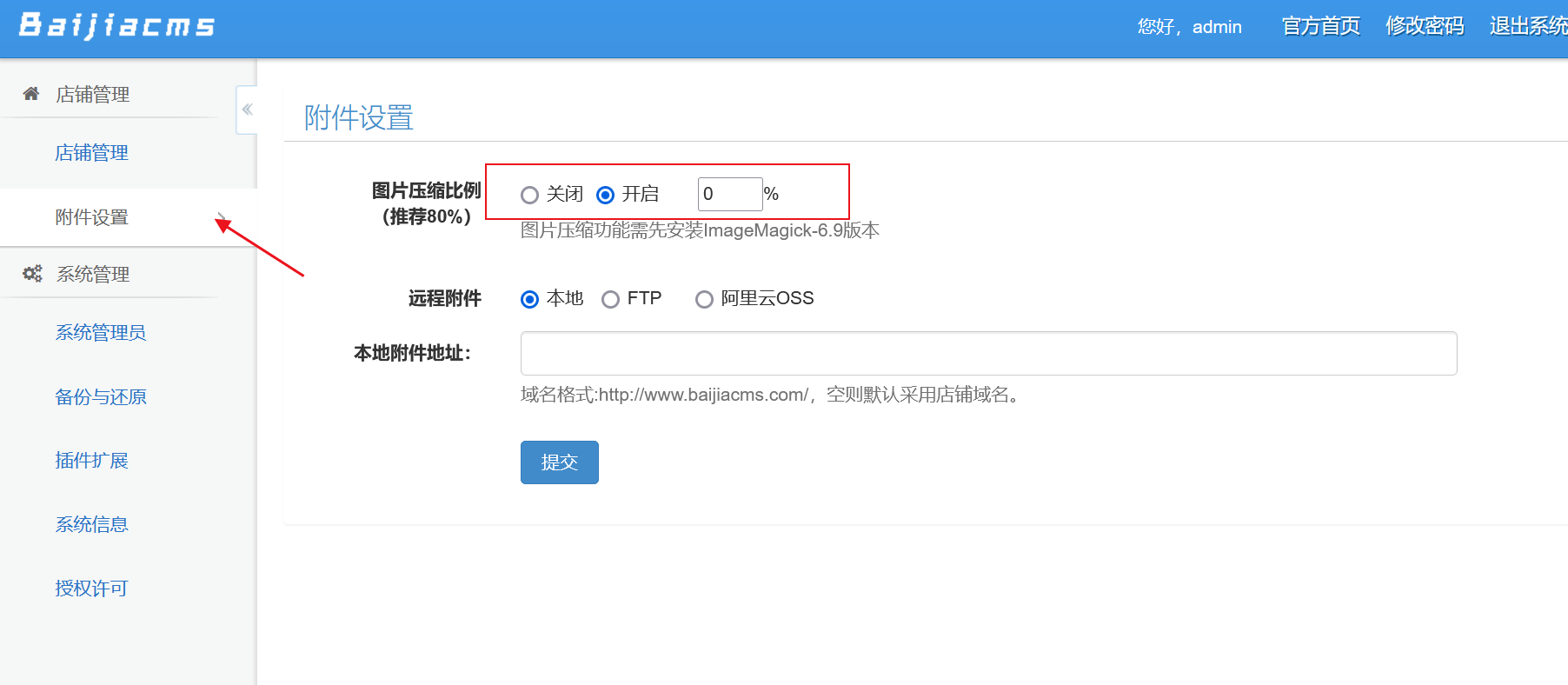Select 本地 remote attachment option
Viewport: 1568px width, 685px height.
click(x=529, y=299)
